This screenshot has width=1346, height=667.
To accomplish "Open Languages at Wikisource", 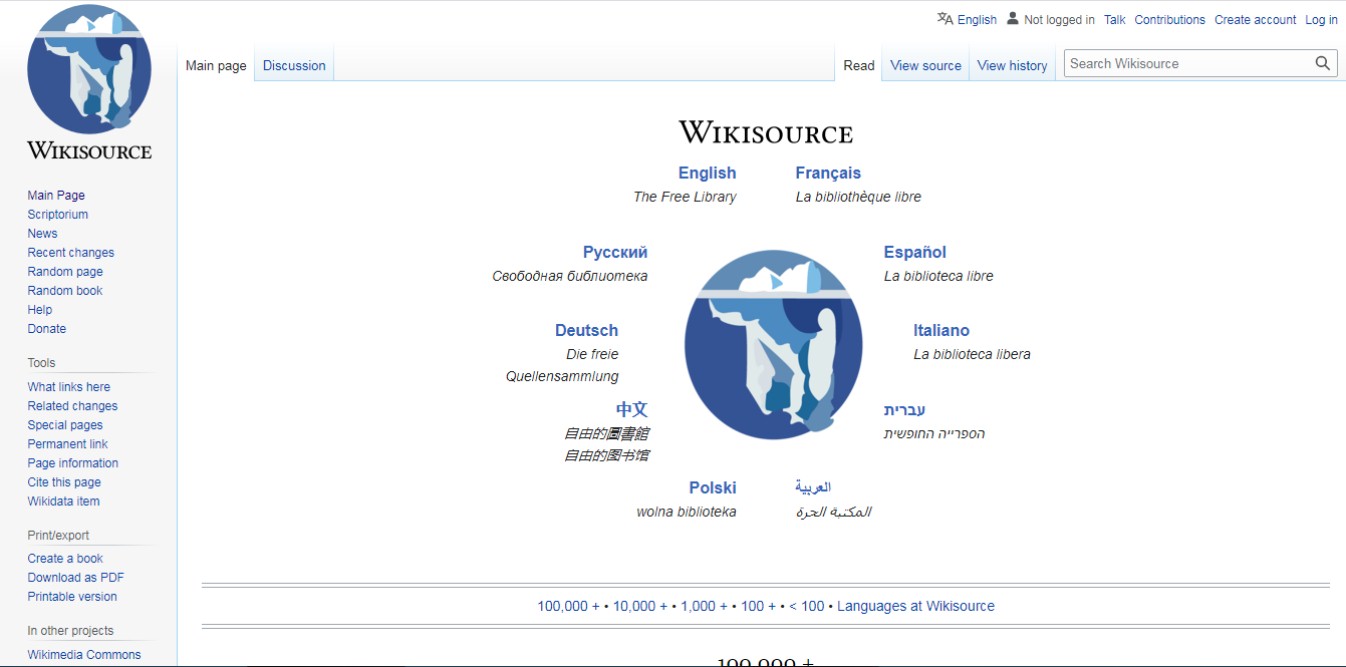I will tap(916, 606).
